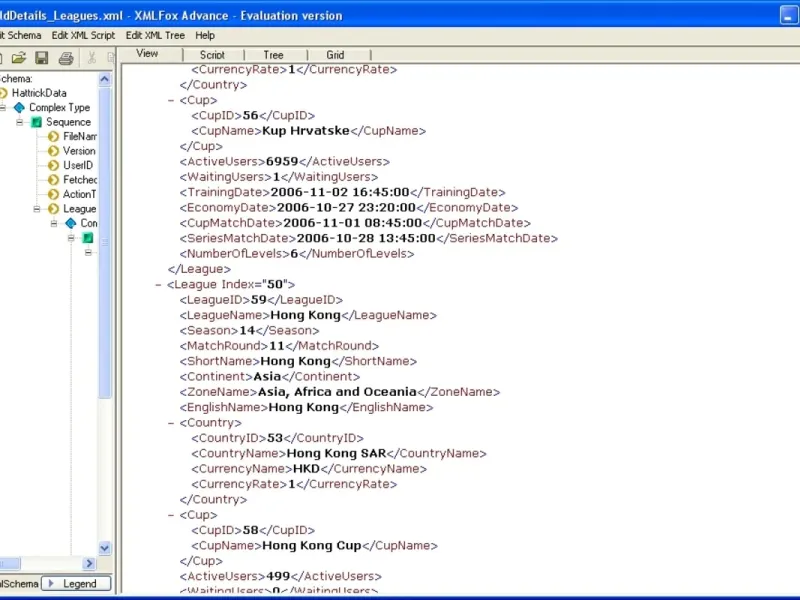Click the LeagueID value 59
800x600 pixels.
[259, 300]
